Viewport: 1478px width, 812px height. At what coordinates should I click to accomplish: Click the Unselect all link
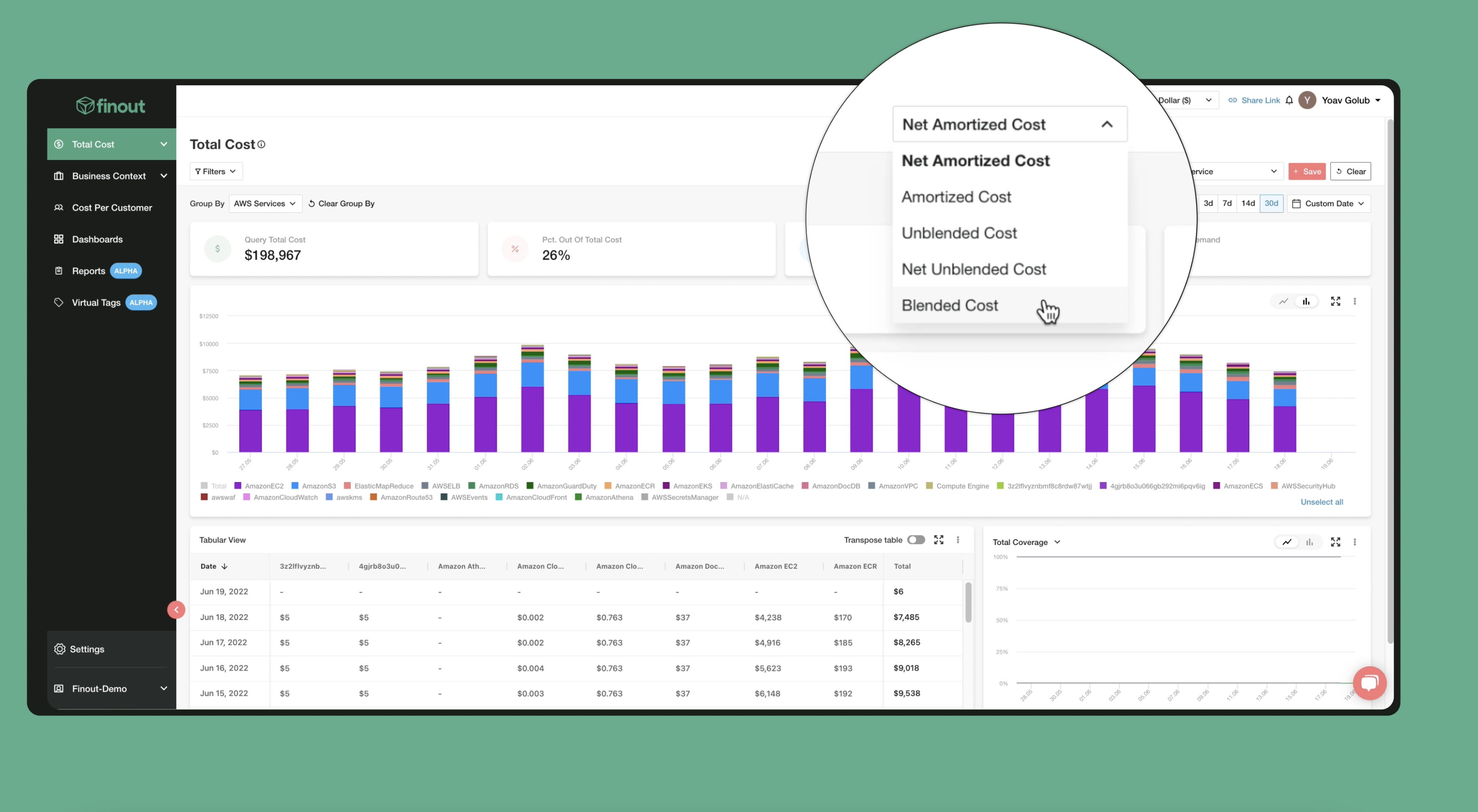click(1322, 501)
